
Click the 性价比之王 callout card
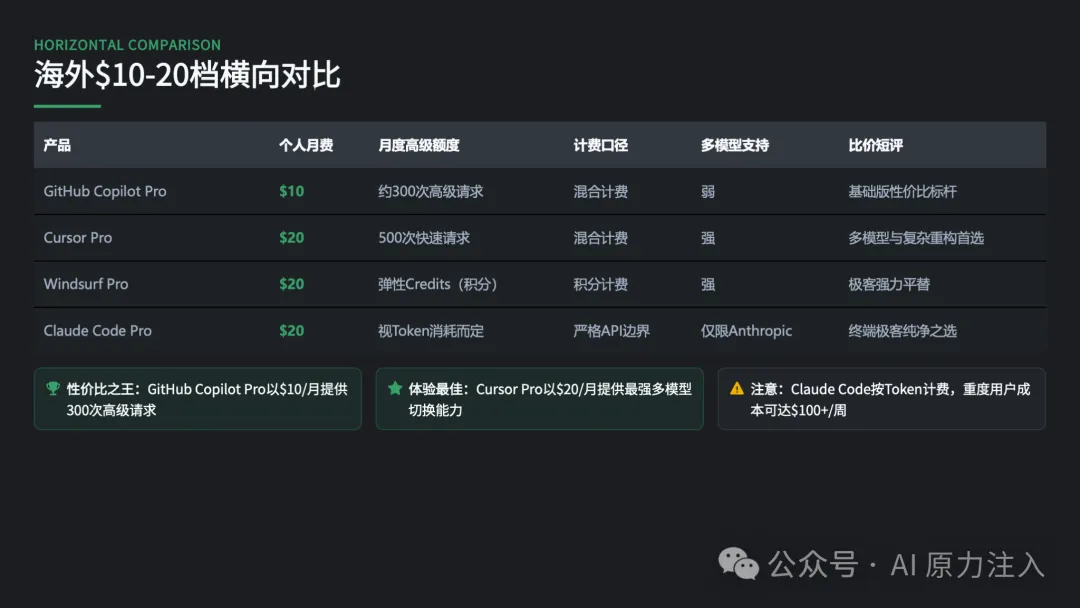coord(197,399)
